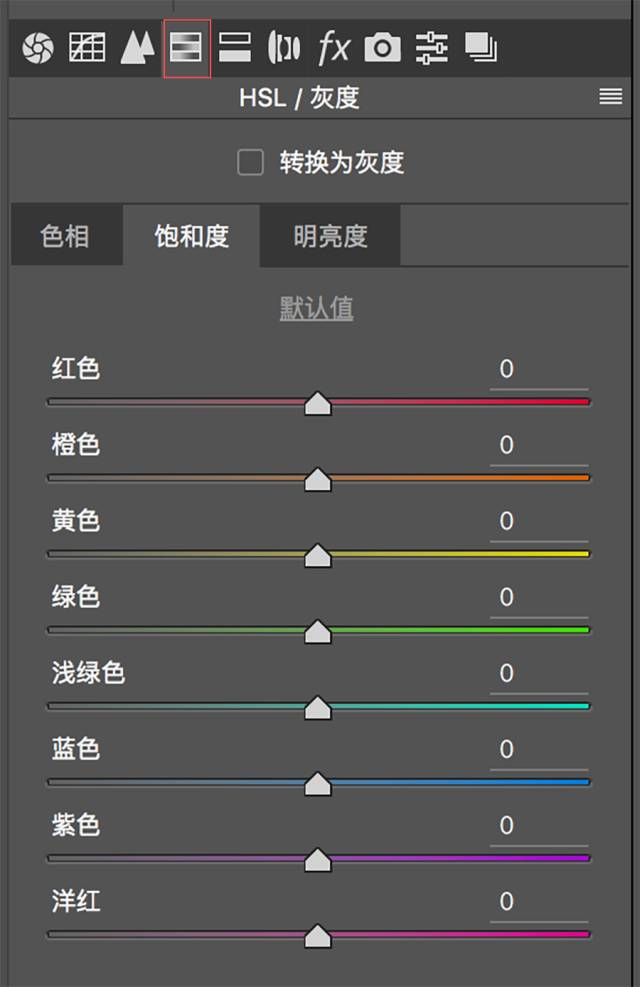The width and height of the screenshot is (640, 987).
Task: Select the Lens Corrections panel icon
Action: pyautogui.click(x=285, y=46)
